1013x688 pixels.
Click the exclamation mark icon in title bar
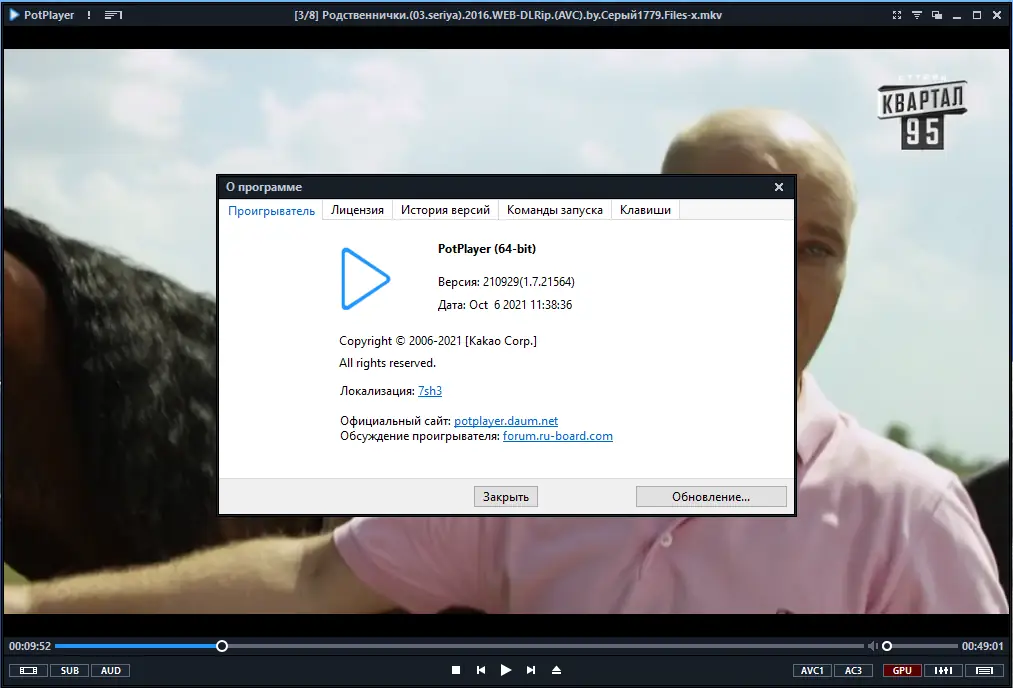tap(89, 15)
